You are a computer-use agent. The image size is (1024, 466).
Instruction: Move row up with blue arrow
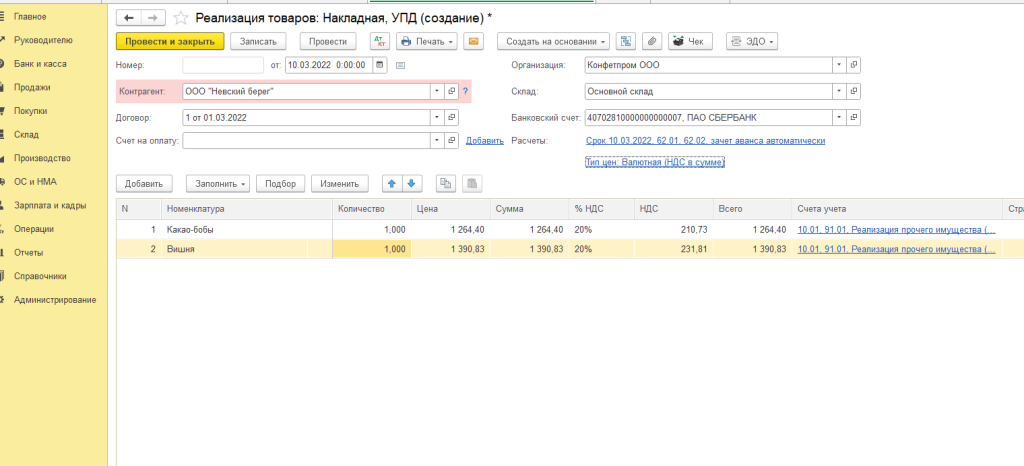pos(392,184)
